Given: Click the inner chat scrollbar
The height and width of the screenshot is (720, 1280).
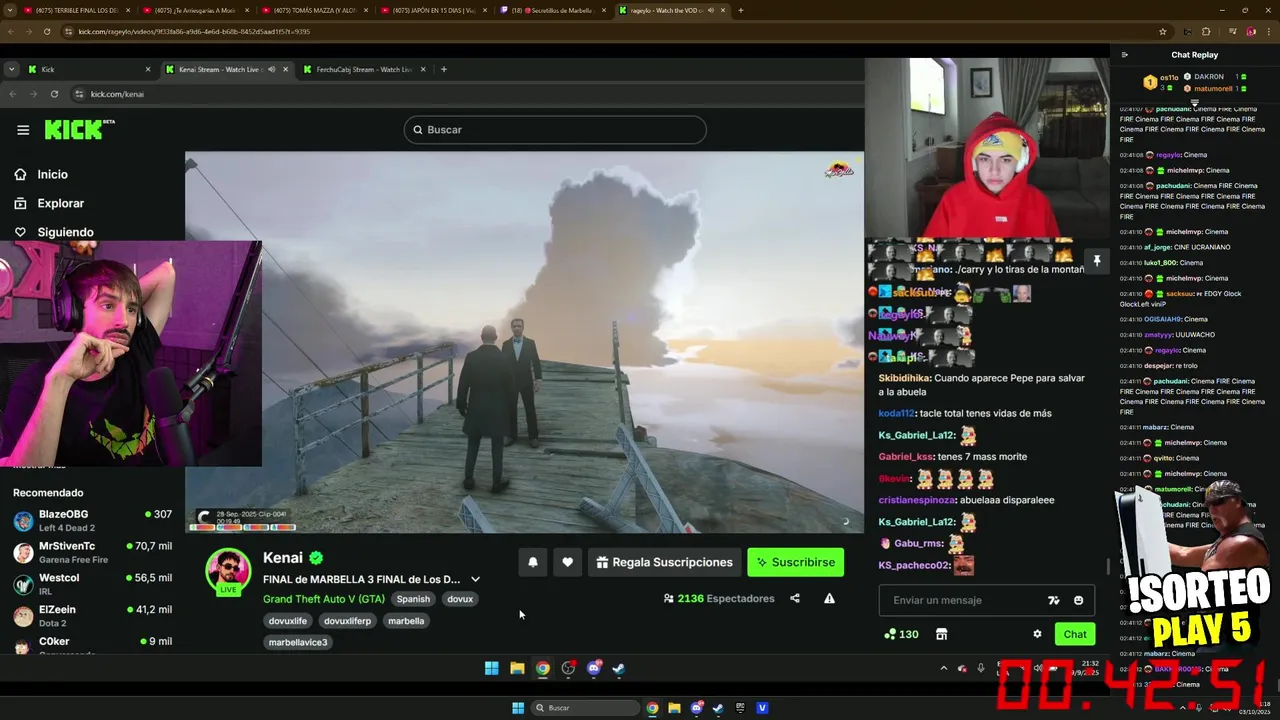Looking at the screenshot, I should (1106, 566).
